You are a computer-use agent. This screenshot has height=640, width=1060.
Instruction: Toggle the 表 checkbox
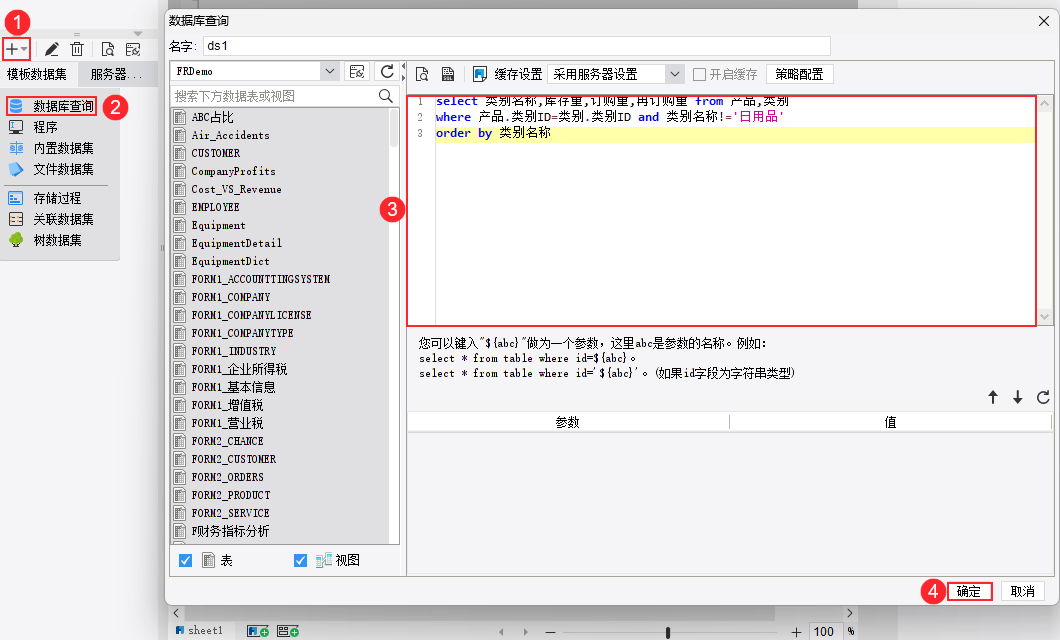tap(185, 560)
